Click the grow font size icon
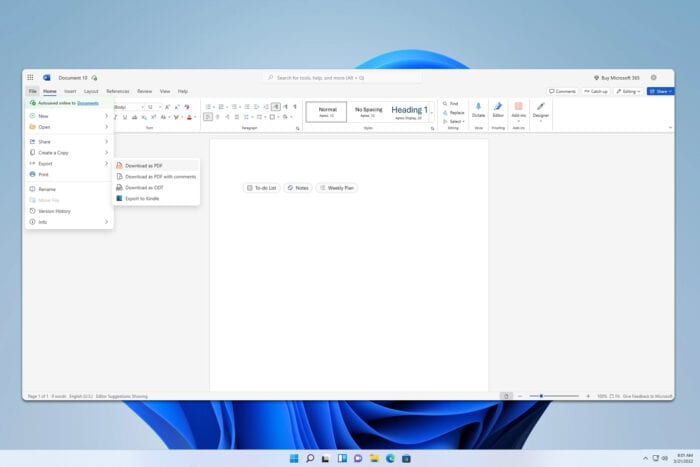 click(x=167, y=107)
